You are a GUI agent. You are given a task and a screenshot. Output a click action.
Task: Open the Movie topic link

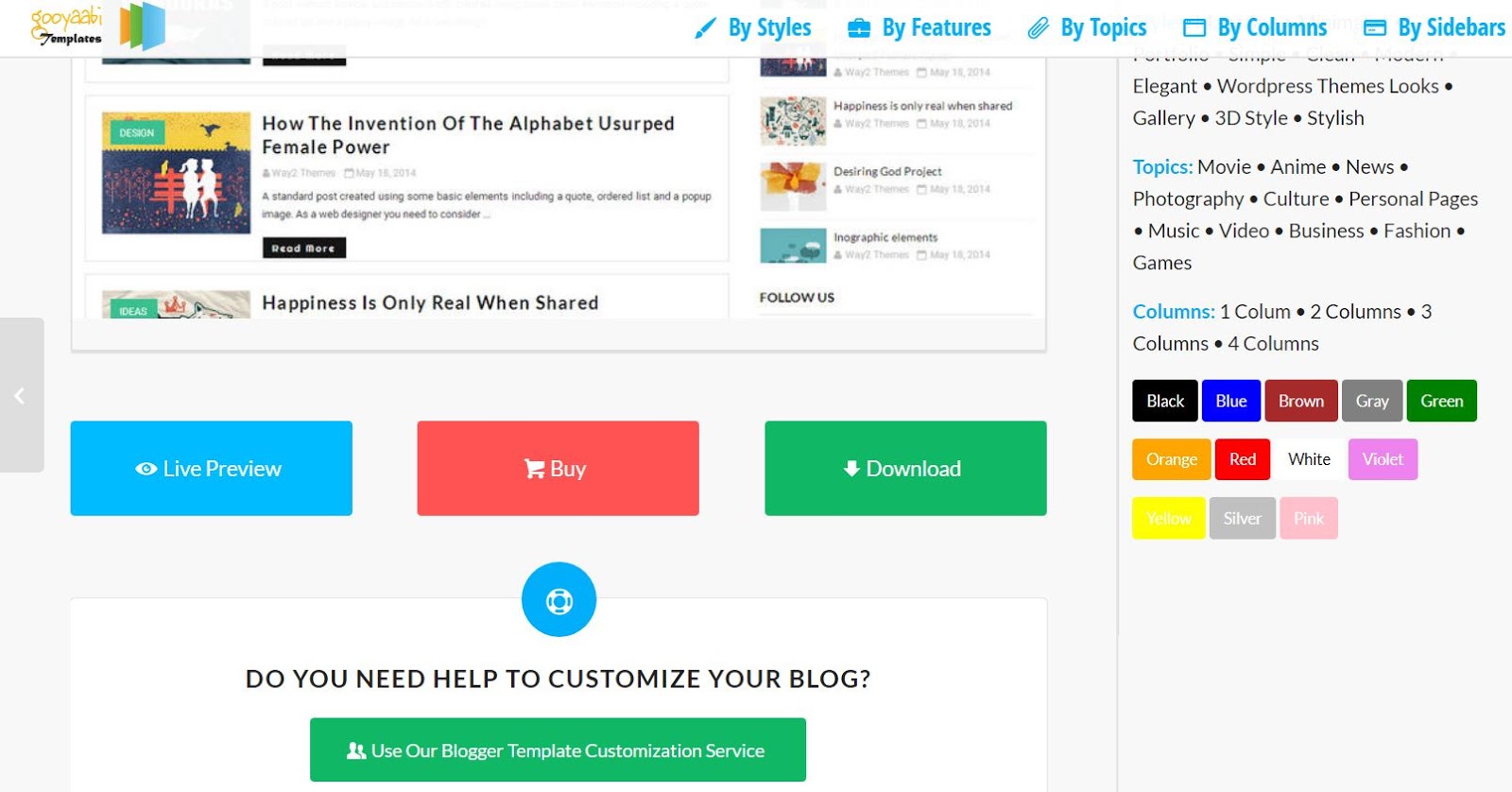coord(1224,167)
